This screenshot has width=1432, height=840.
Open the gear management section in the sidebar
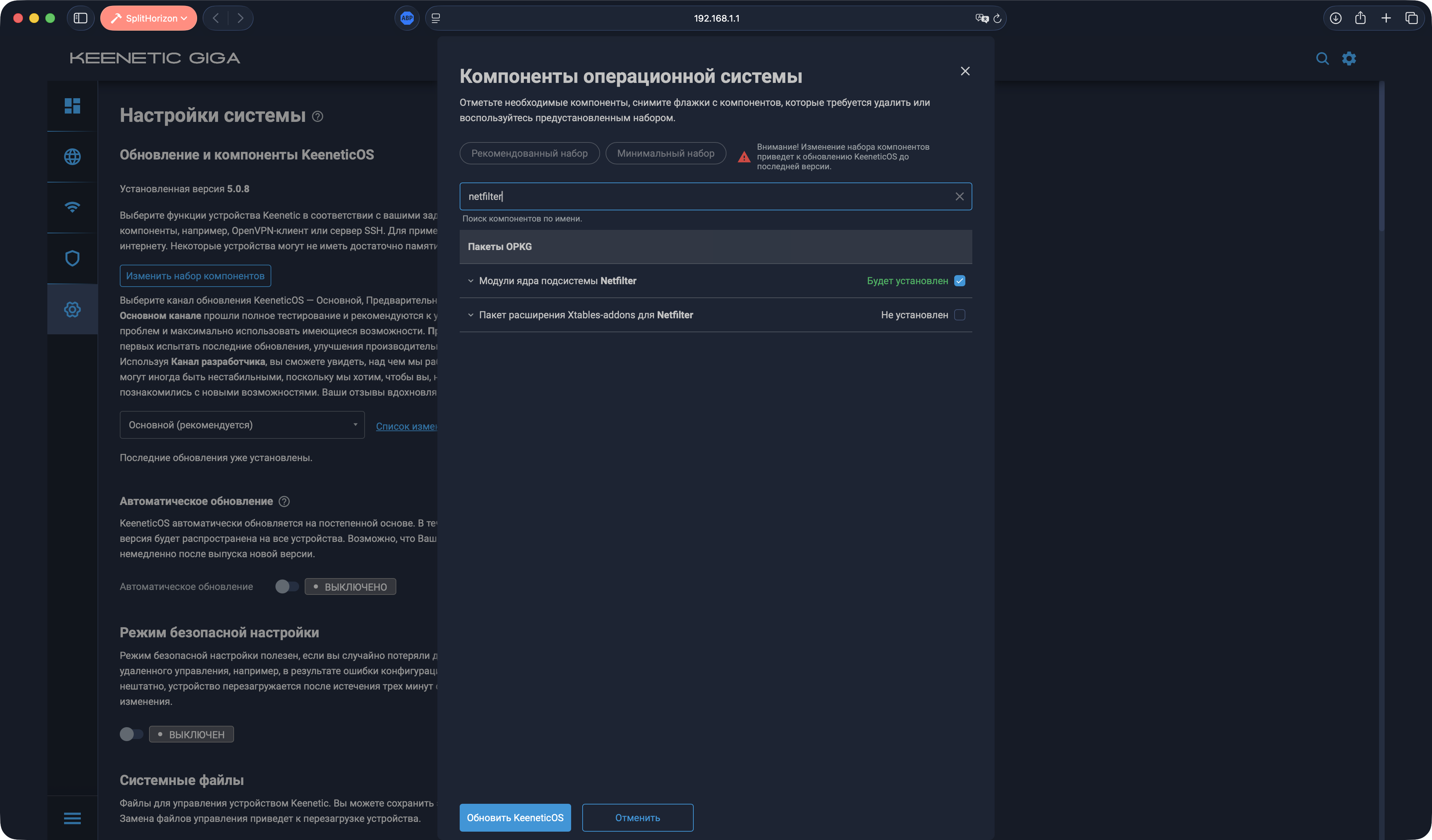72,309
